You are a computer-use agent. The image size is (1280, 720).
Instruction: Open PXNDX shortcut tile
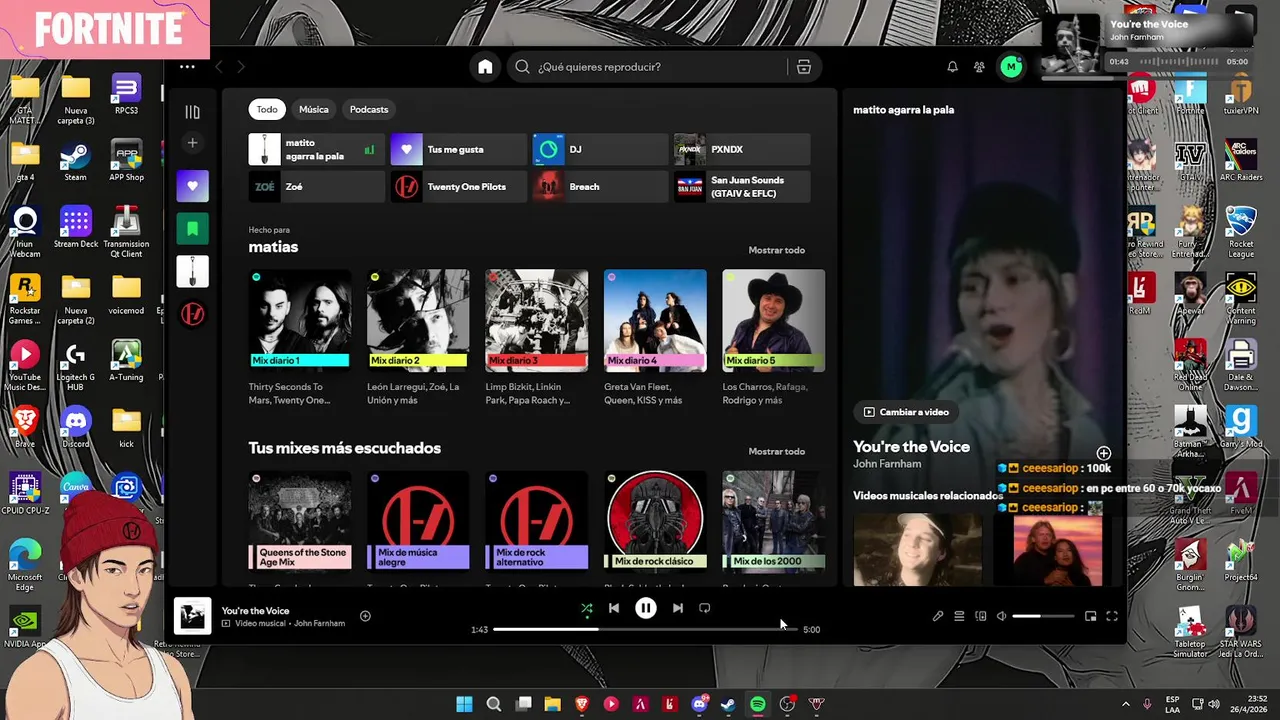742,149
